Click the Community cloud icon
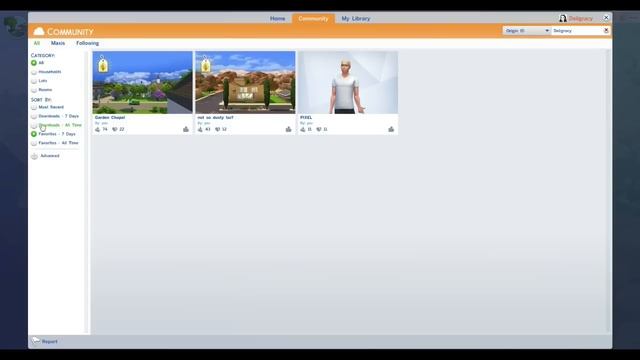This screenshot has width=640, height=360. [39, 31]
